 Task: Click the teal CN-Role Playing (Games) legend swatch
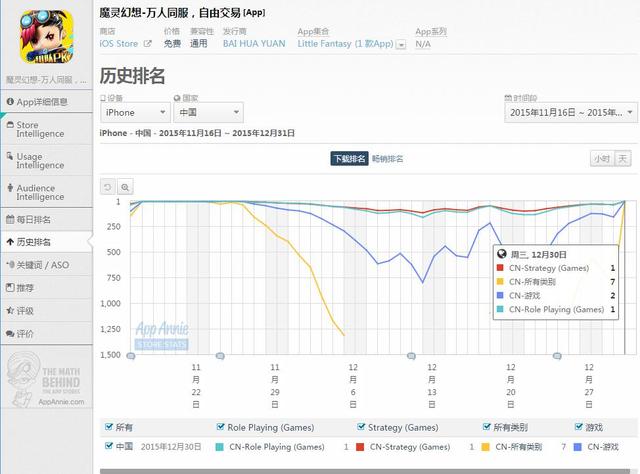click(x=219, y=447)
